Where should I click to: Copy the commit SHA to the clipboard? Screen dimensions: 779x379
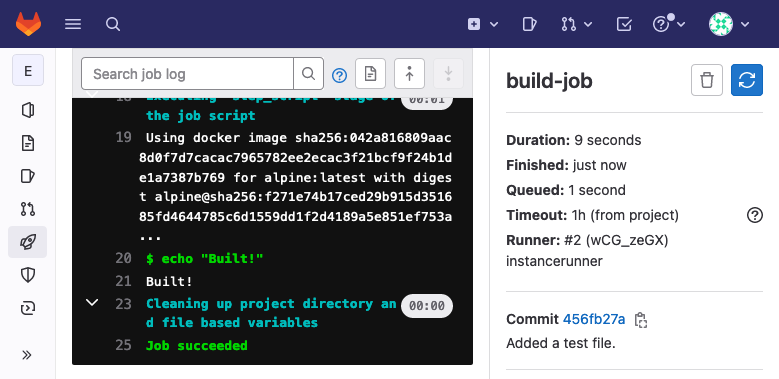(641, 319)
